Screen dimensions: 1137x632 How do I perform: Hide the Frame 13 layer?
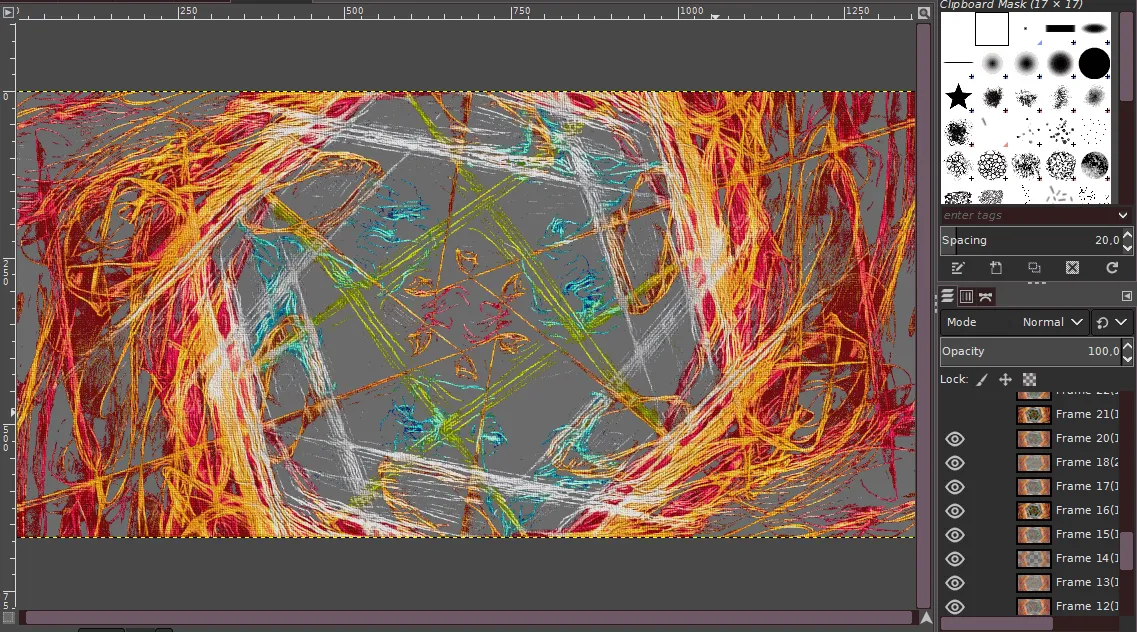pos(955,582)
